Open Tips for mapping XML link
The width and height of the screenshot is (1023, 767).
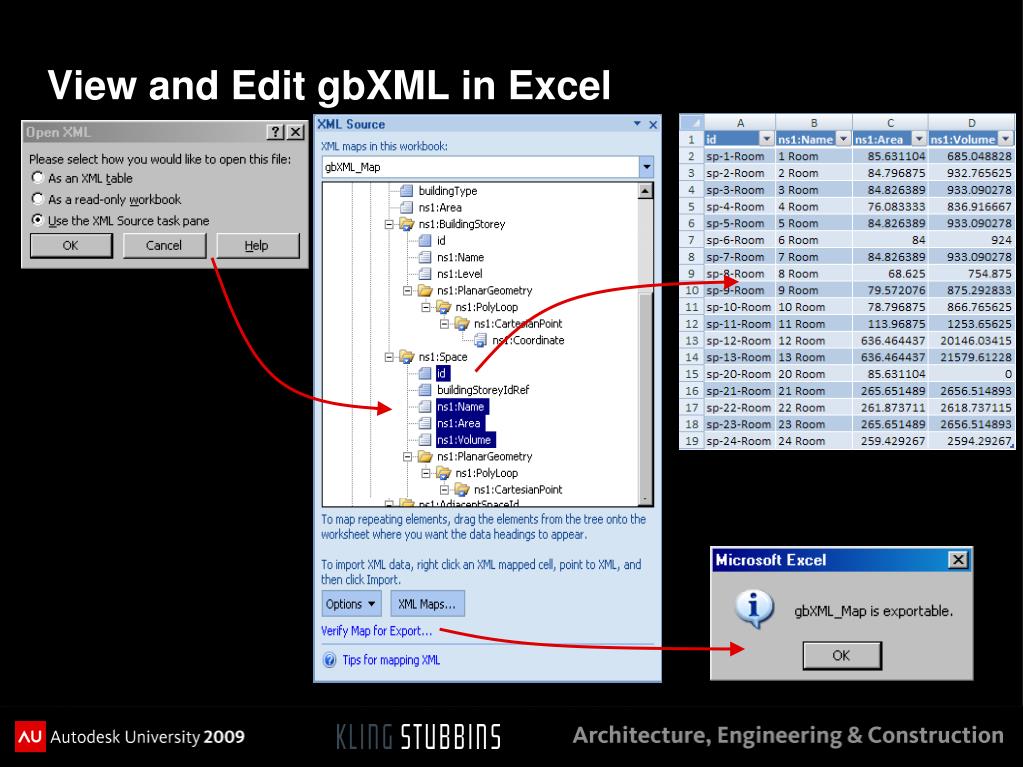391,660
